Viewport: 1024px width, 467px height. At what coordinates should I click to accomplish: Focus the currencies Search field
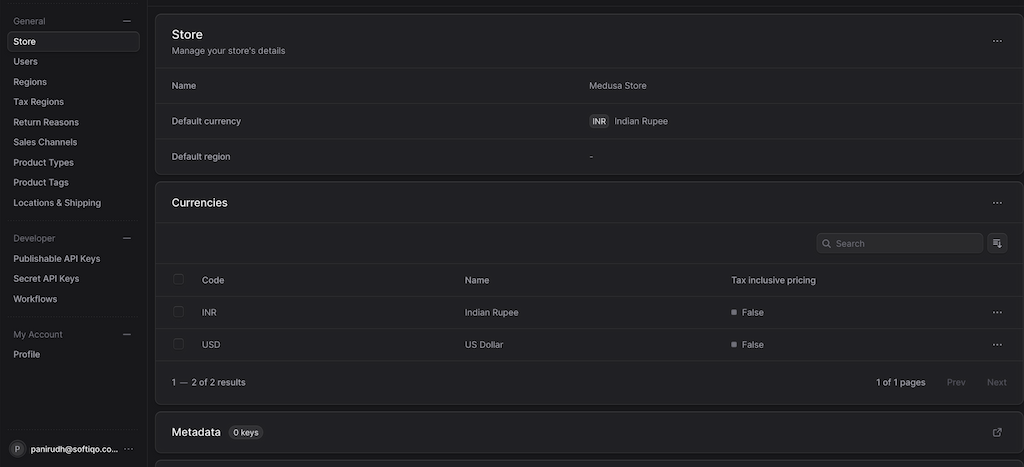pyautogui.click(x=906, y=243)
